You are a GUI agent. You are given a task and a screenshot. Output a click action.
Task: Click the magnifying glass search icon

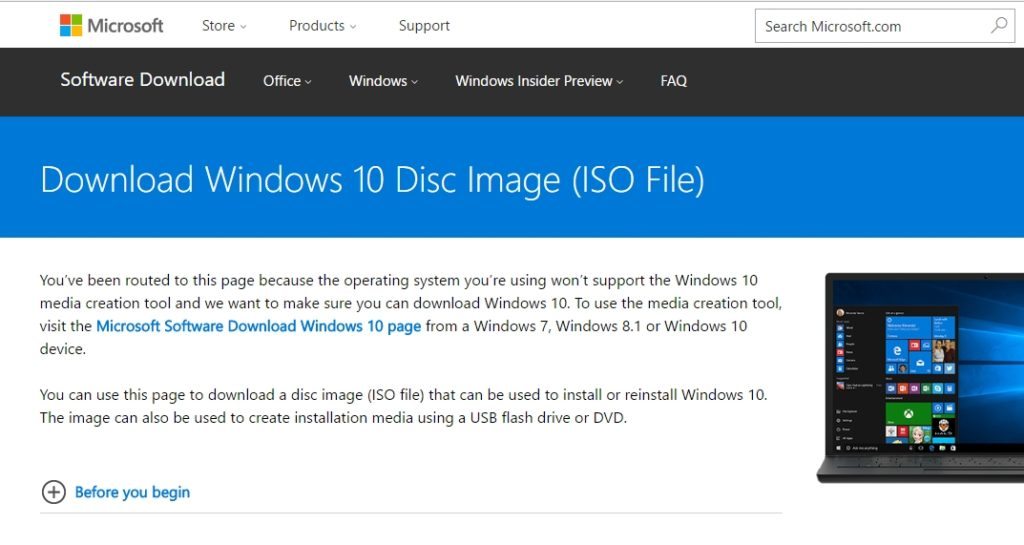pos(999,26)
